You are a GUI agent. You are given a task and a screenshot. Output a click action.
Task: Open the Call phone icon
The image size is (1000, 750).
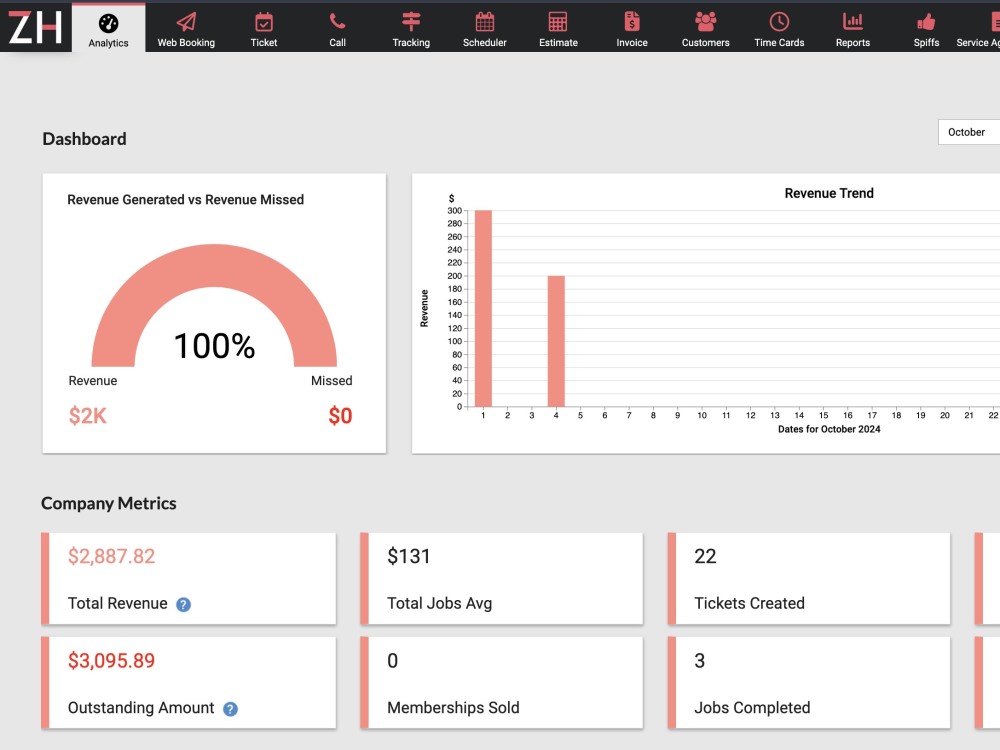[x=337, y=22]
